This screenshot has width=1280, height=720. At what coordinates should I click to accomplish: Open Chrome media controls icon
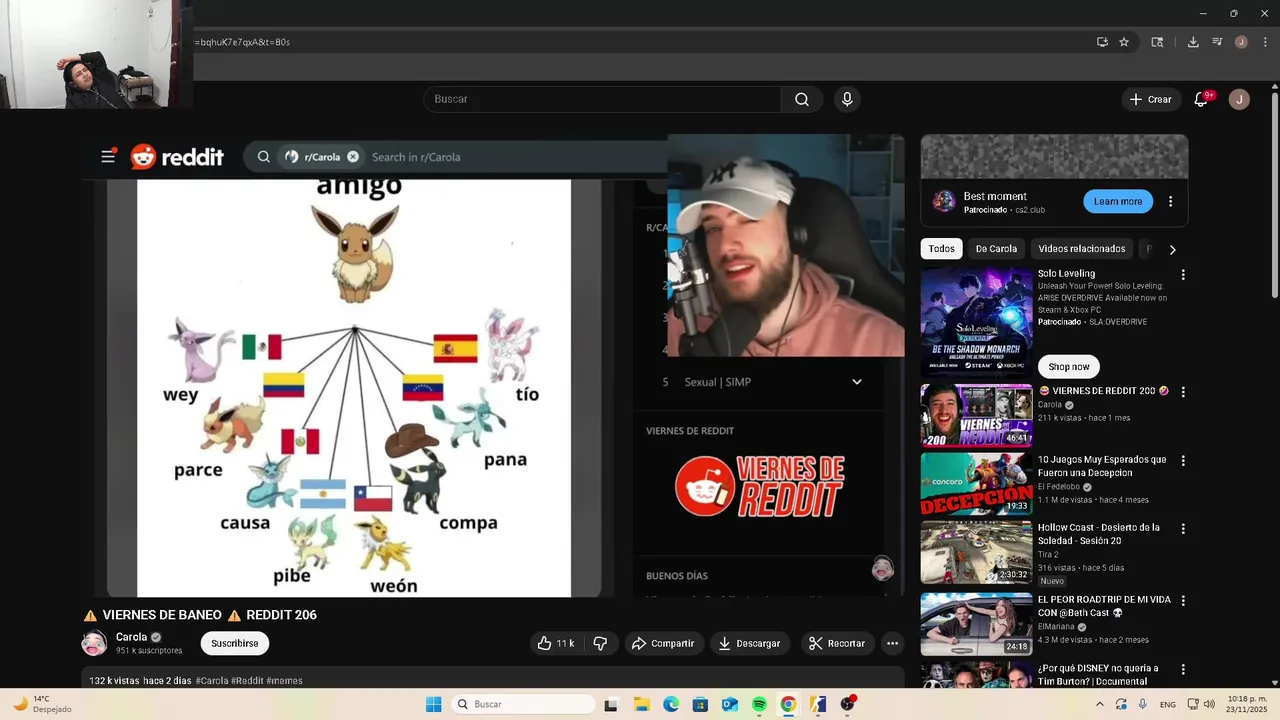tap(1217, 42)
